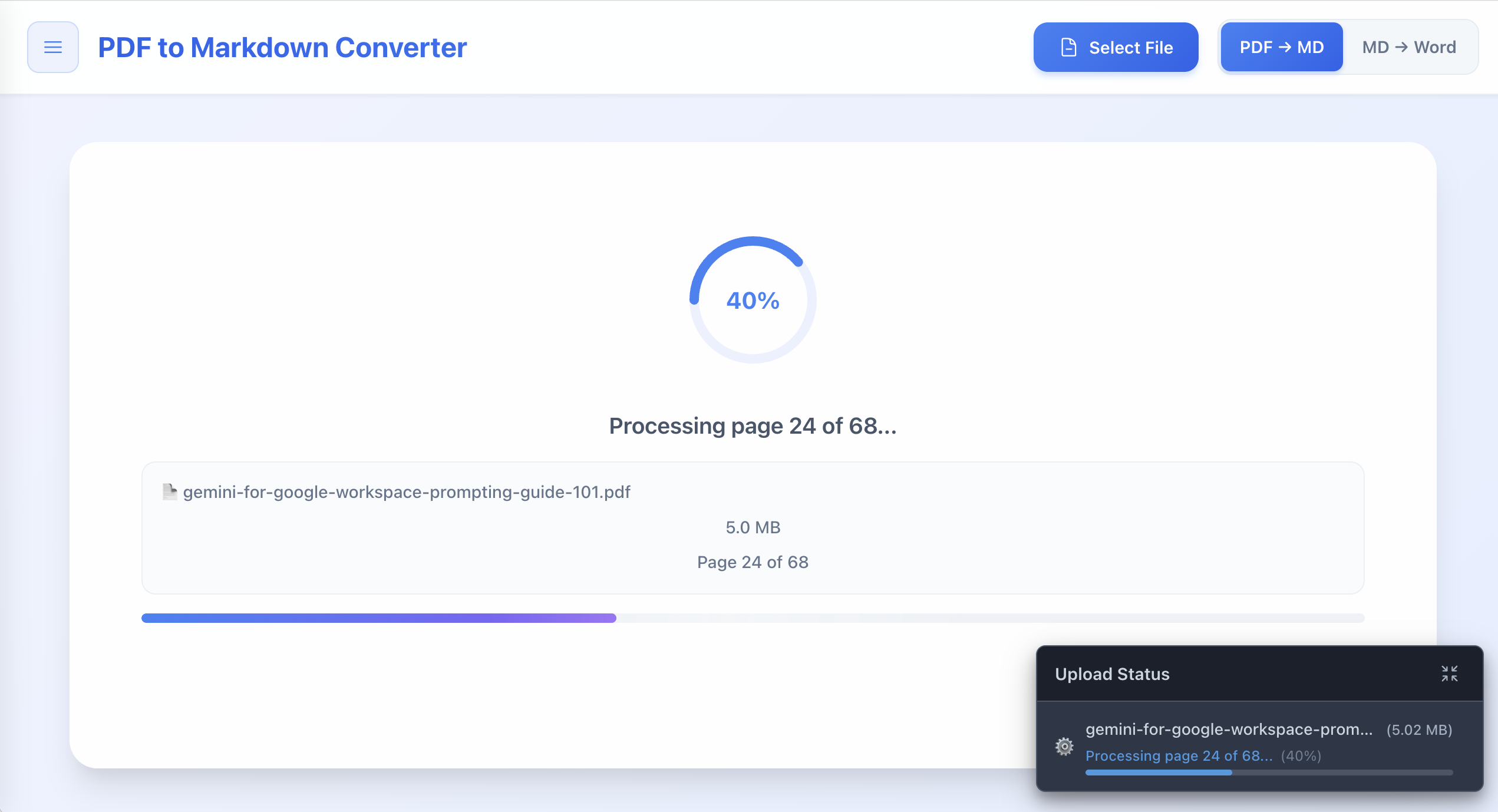This screenshot has height=812, width=1498.
Task: Click the Page 24 of 68 label
Action: pos(753,562)
